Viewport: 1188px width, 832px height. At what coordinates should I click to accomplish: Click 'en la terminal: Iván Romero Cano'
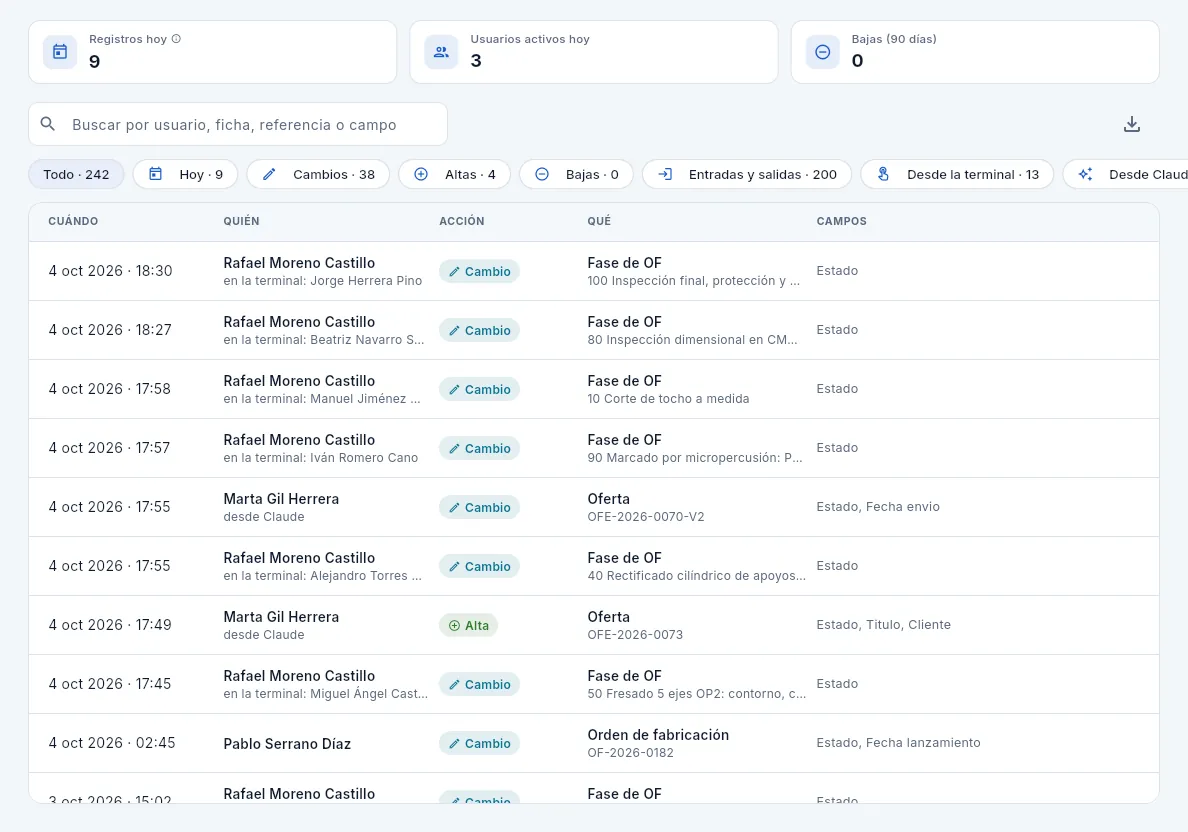click(x=320, y=458)
